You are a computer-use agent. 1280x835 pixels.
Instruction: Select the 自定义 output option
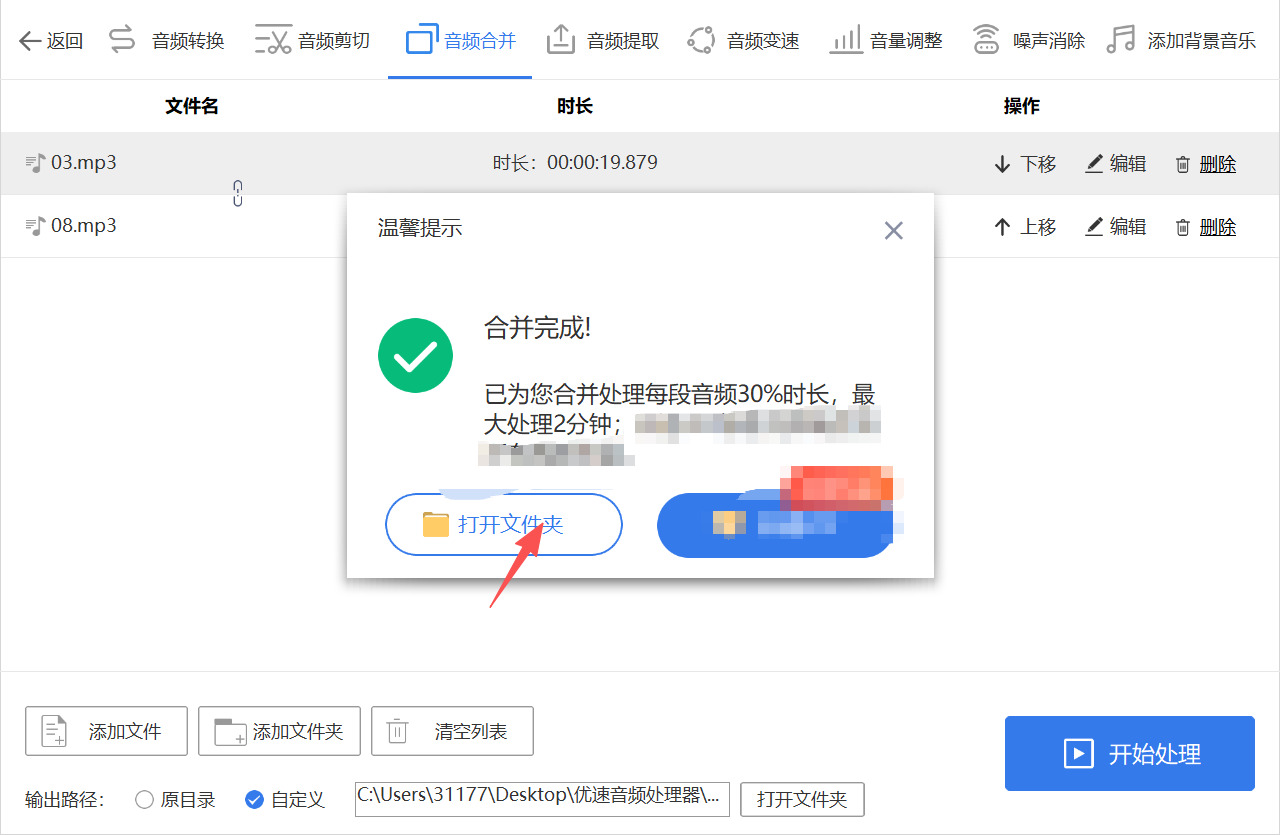pos(285,800)
